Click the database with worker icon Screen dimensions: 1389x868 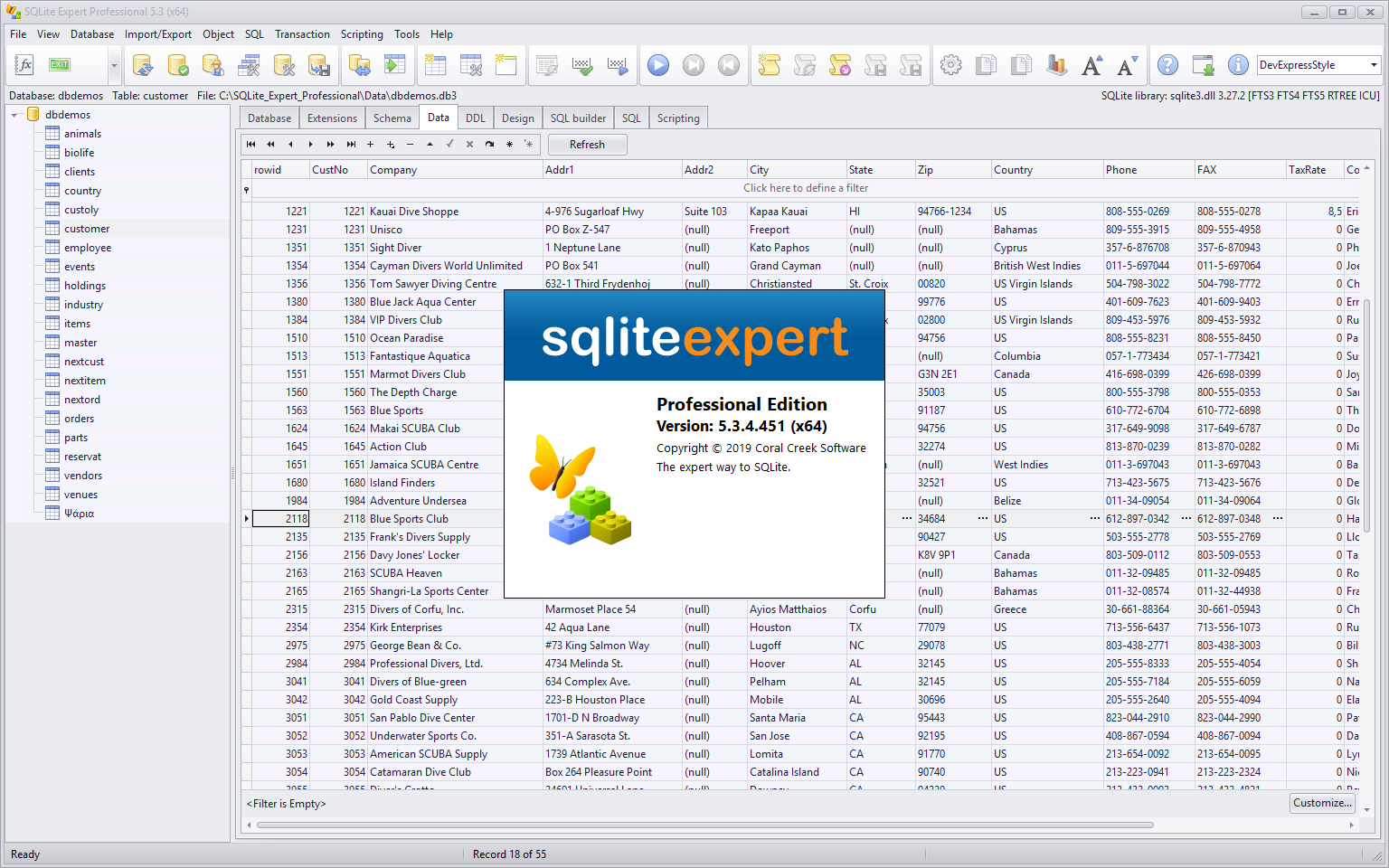click(x=213, y=65)
